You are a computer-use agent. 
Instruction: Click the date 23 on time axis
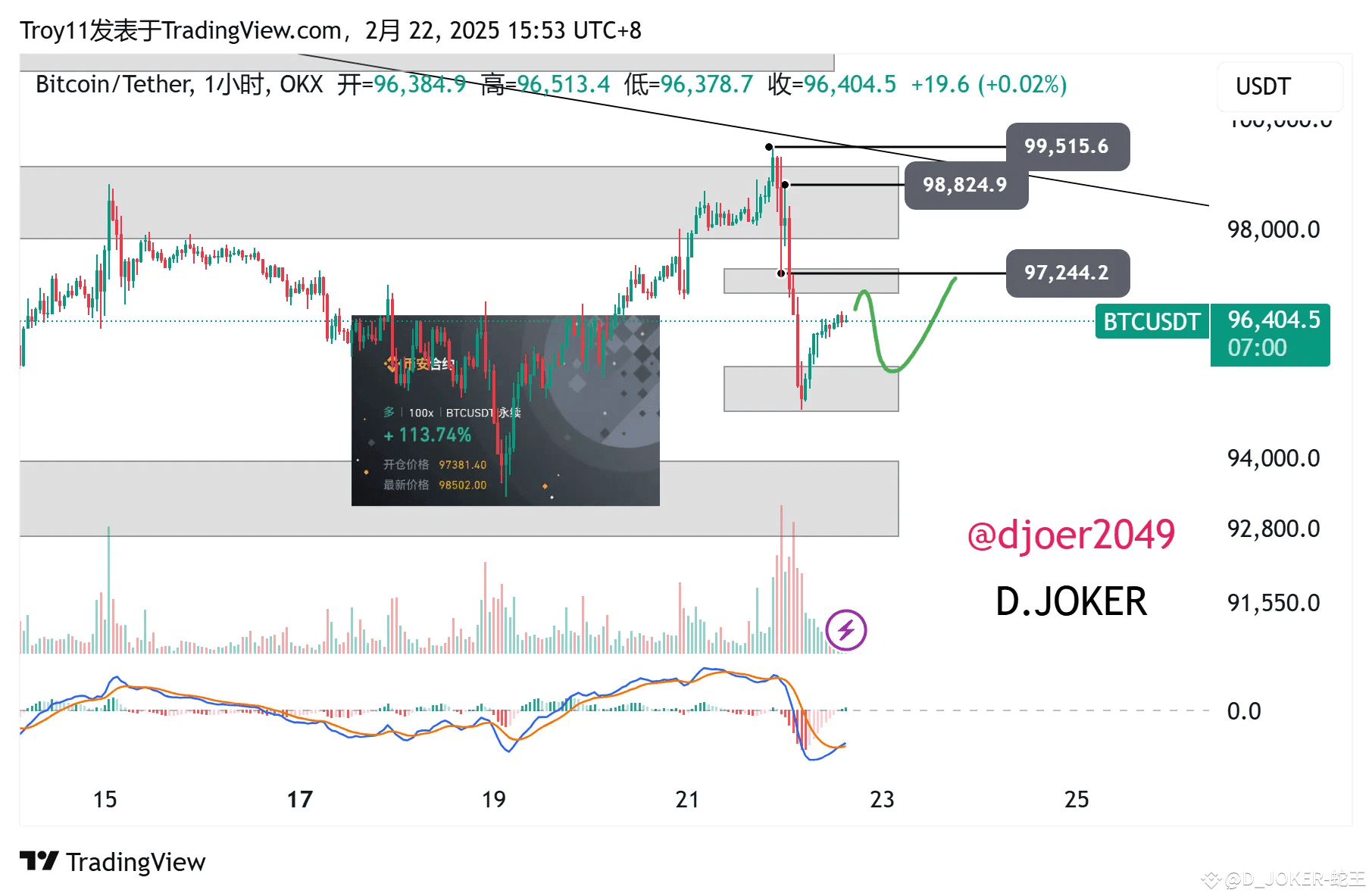tap(882, 799)
